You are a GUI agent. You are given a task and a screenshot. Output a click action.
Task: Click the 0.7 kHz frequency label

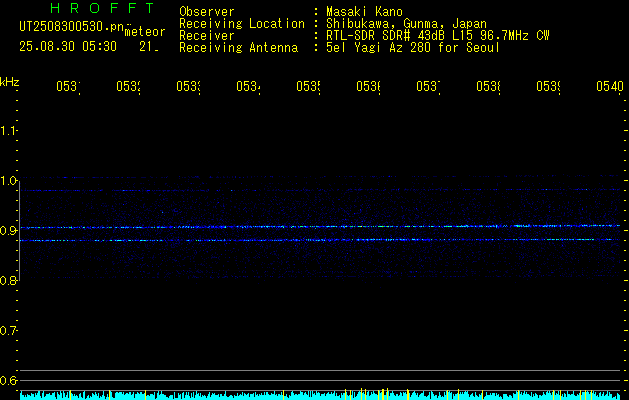[8, 331]
